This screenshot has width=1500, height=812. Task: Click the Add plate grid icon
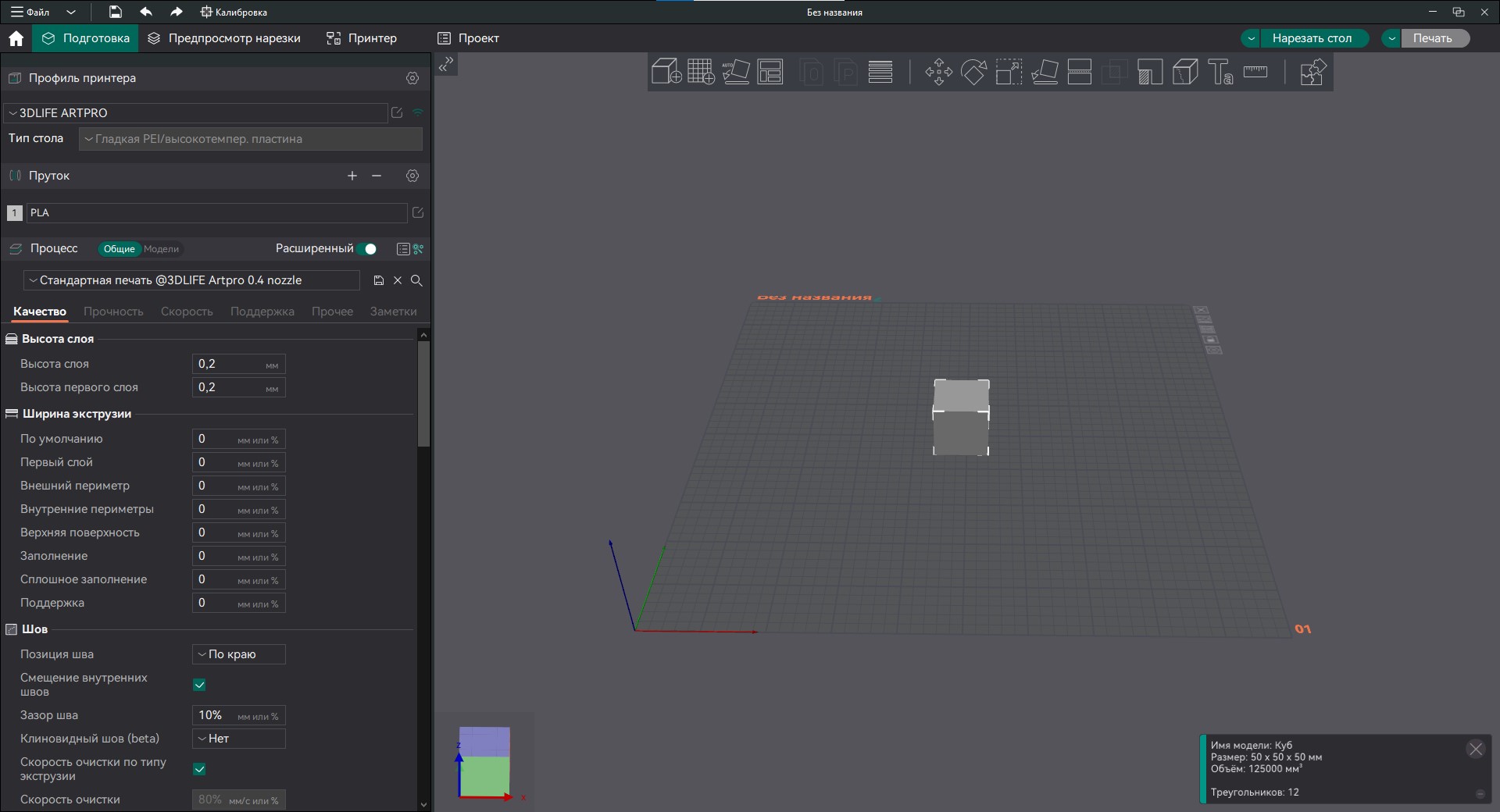(701, 72)
